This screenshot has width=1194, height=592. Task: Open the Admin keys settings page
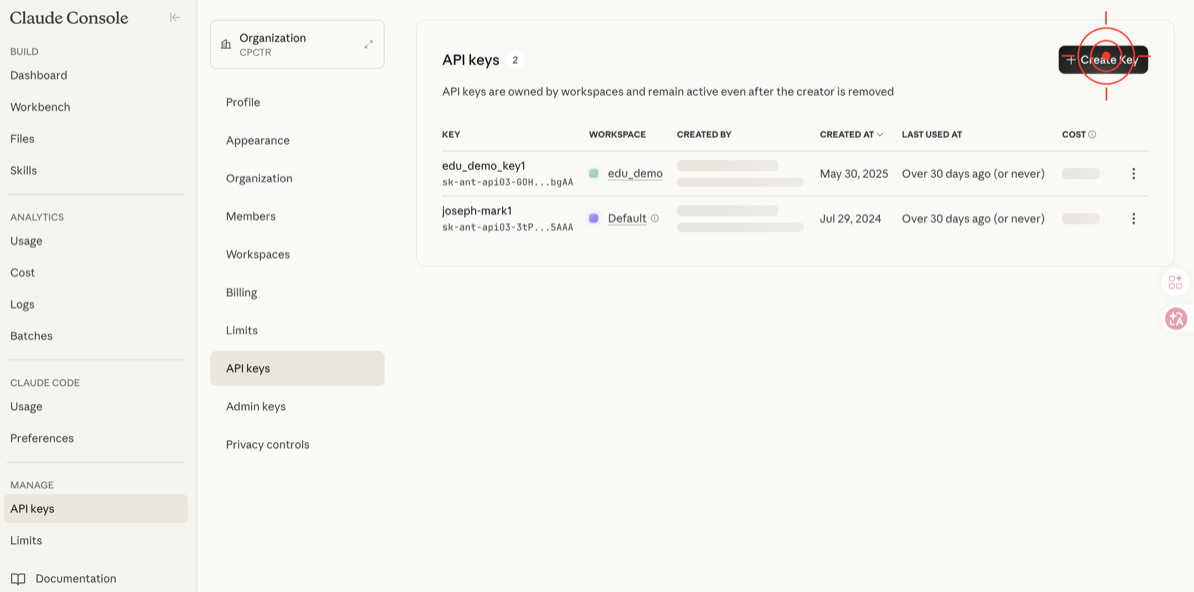click(x=256, y=407)
